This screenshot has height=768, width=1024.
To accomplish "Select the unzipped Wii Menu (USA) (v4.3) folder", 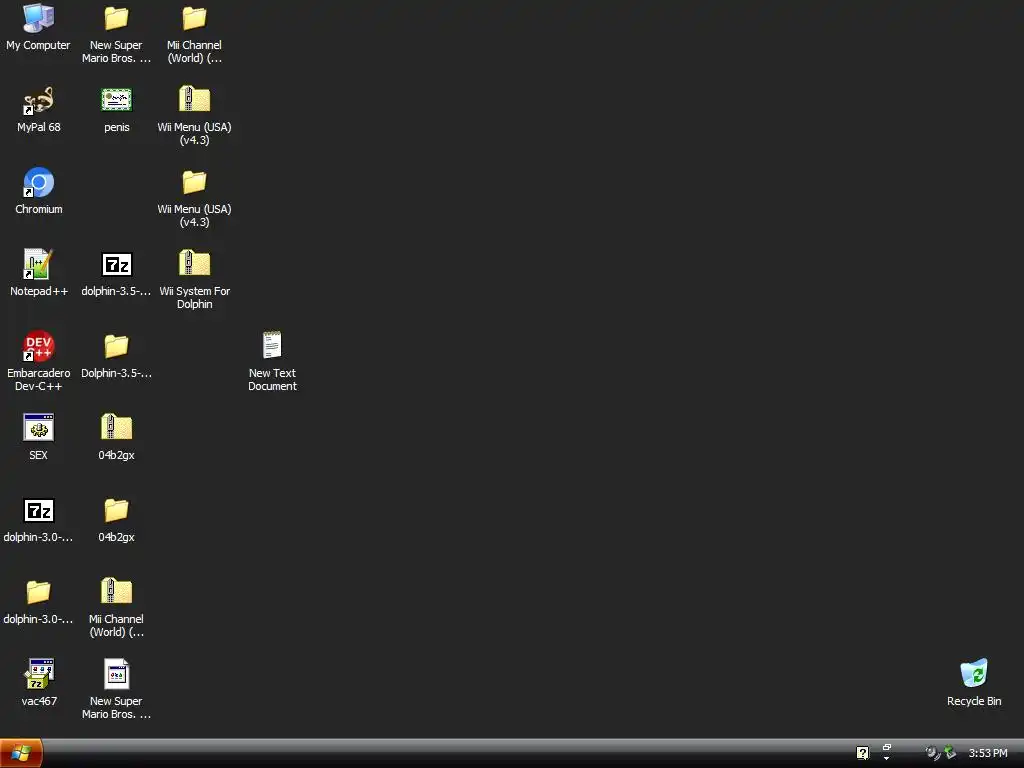I will tap(194, 183).
